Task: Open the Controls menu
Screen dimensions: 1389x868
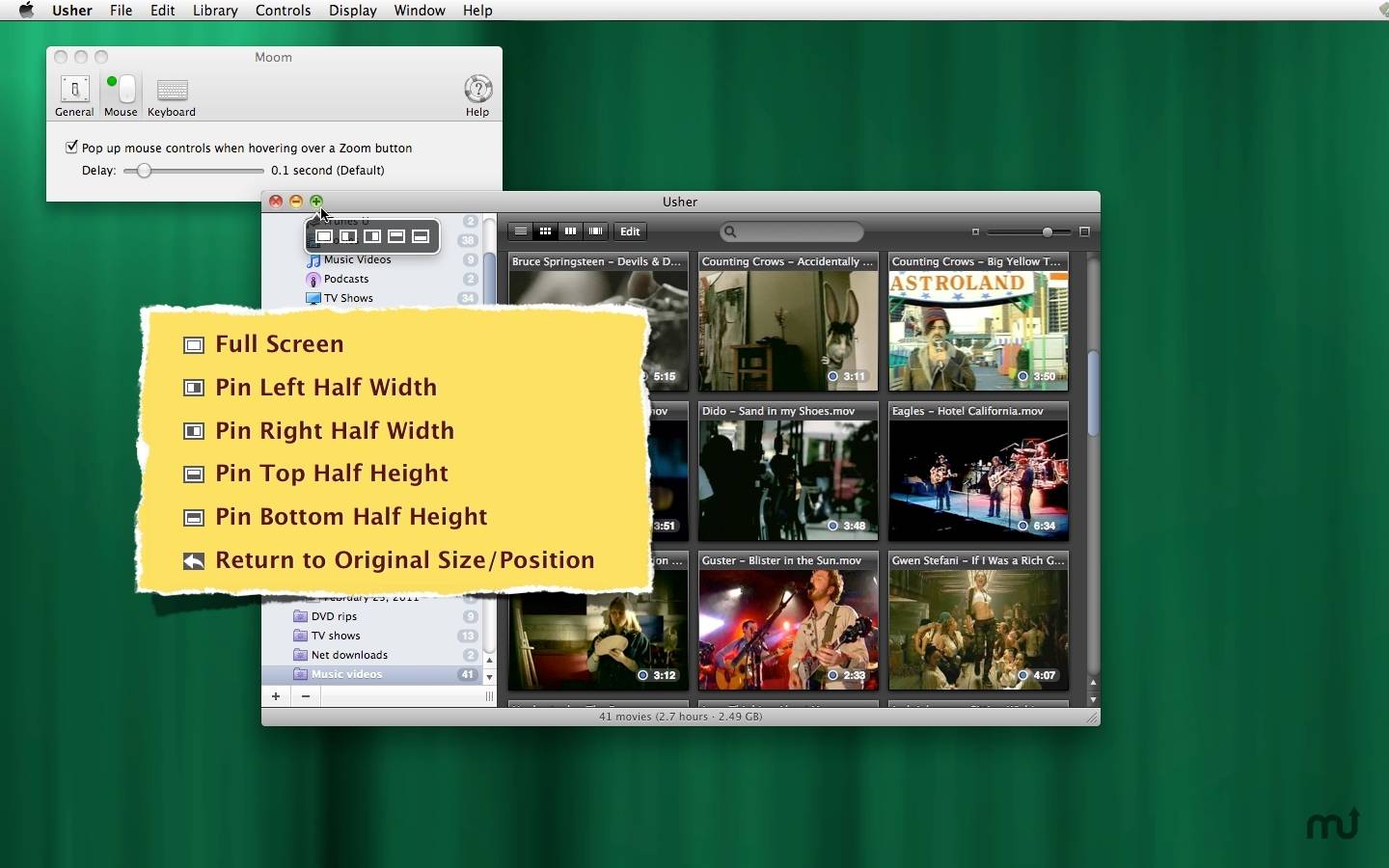Action: point(284,11)
